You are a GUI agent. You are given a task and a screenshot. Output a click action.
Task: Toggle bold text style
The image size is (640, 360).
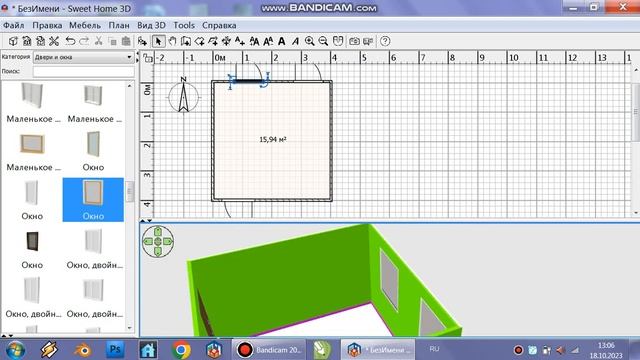point(282,41)
